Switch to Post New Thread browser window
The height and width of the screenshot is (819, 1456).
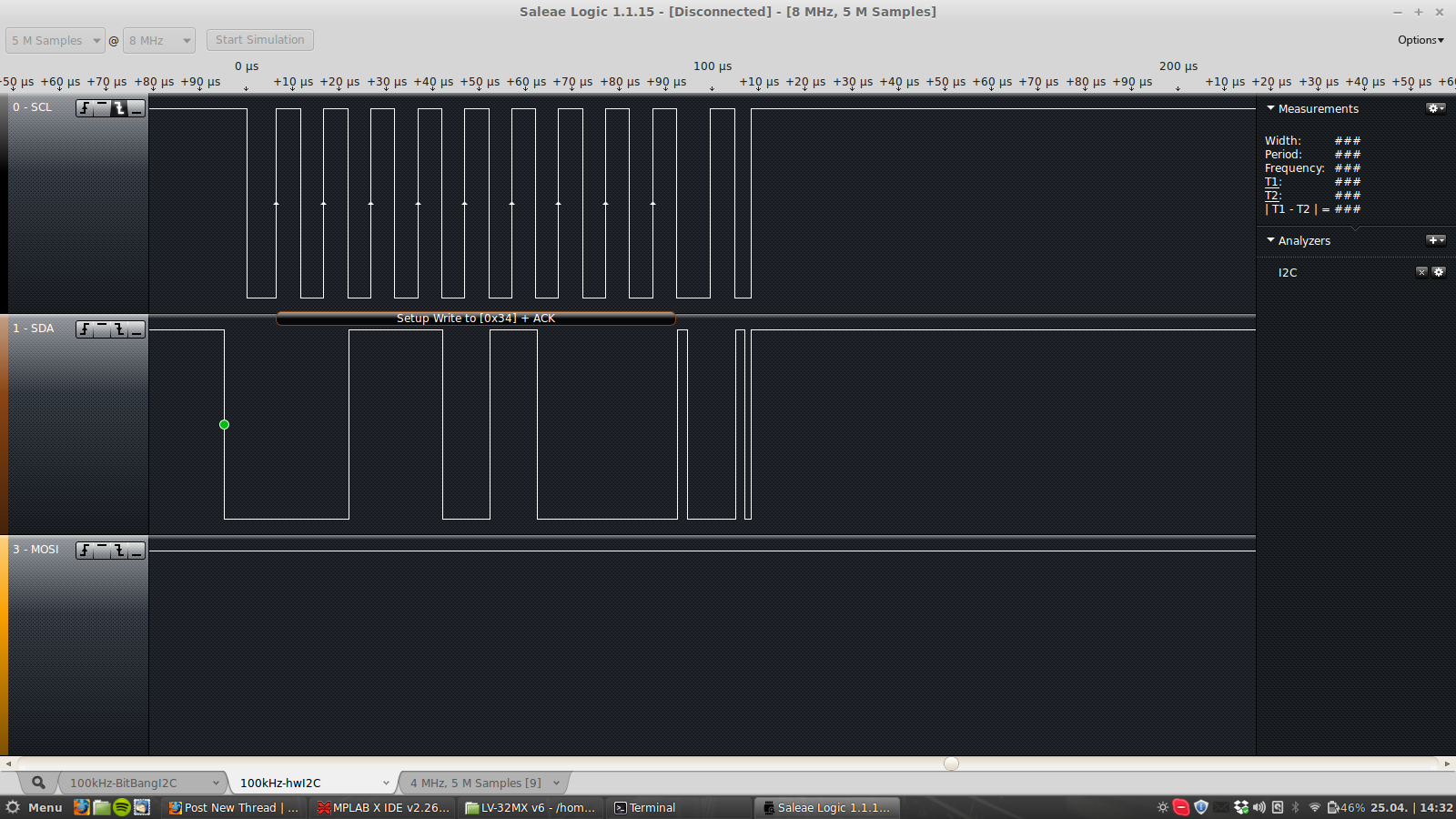pyautogui.click(x=234, y=808)
